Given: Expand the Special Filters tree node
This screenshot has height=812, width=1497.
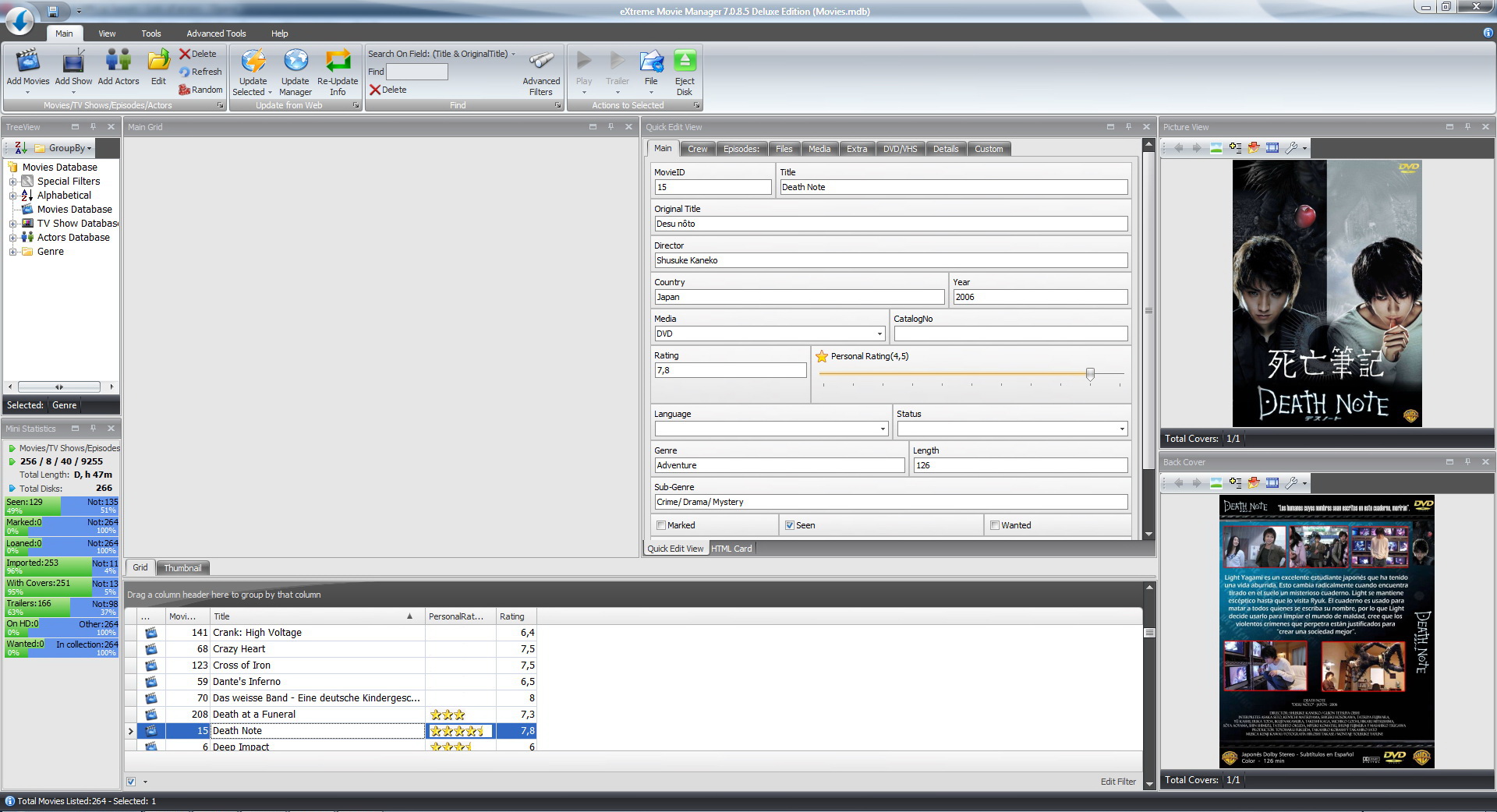Looking at the screenshot, I should 12,182.
